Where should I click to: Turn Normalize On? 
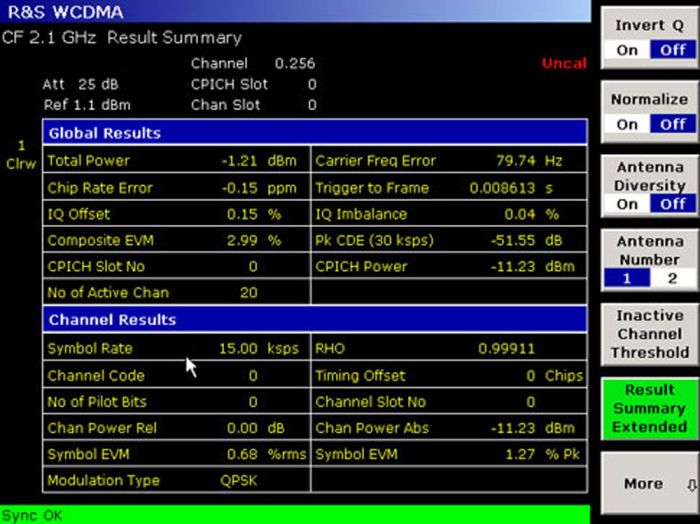pos(627,124)
